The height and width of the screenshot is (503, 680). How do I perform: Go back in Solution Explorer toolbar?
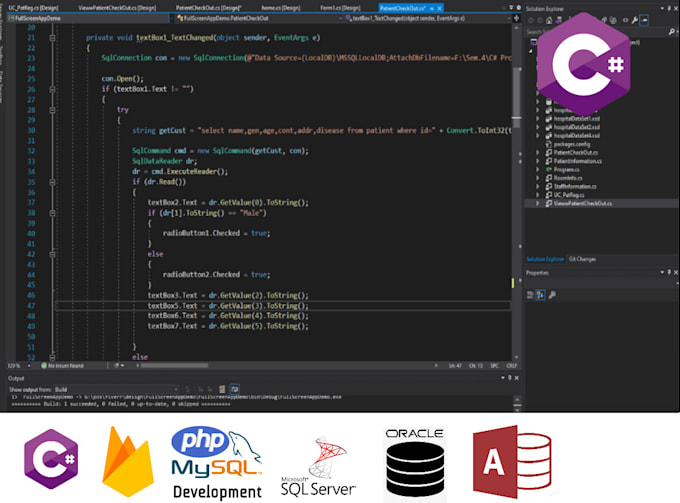coord(531,20)
